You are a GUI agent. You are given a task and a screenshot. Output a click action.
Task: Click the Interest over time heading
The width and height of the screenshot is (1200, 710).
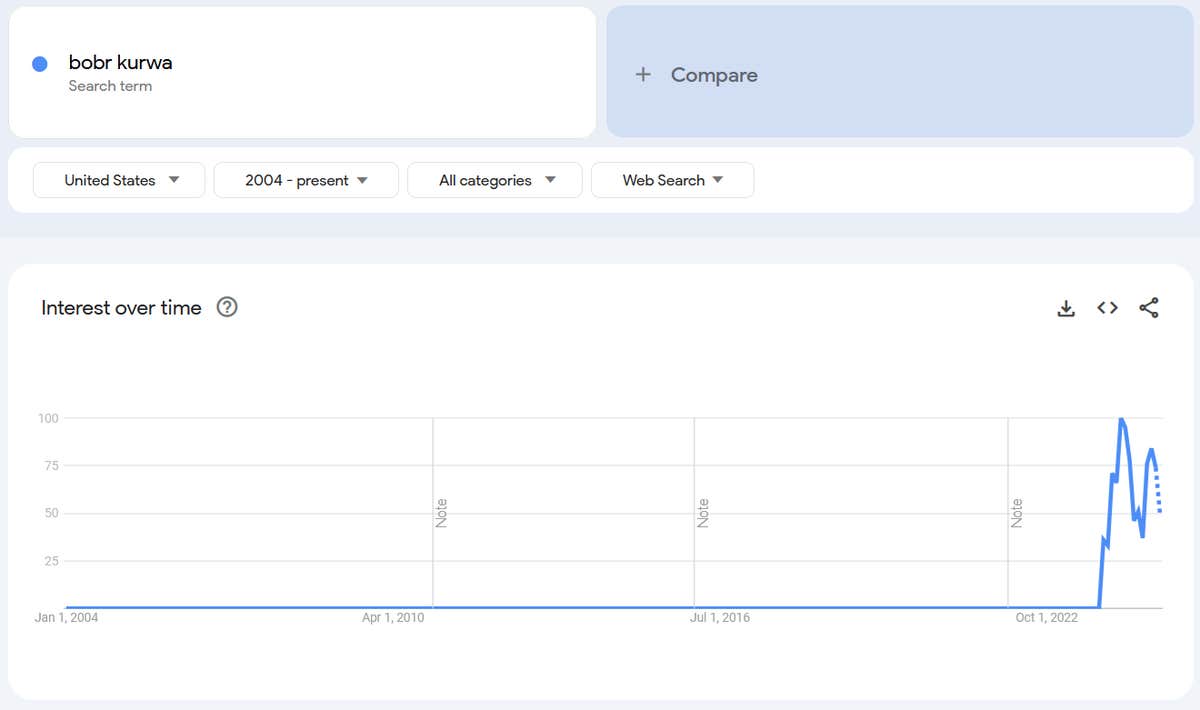click(121, 308)
